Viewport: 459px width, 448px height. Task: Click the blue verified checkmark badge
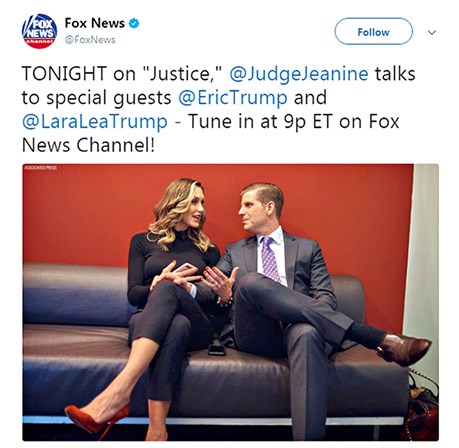[x=134, y=23]
